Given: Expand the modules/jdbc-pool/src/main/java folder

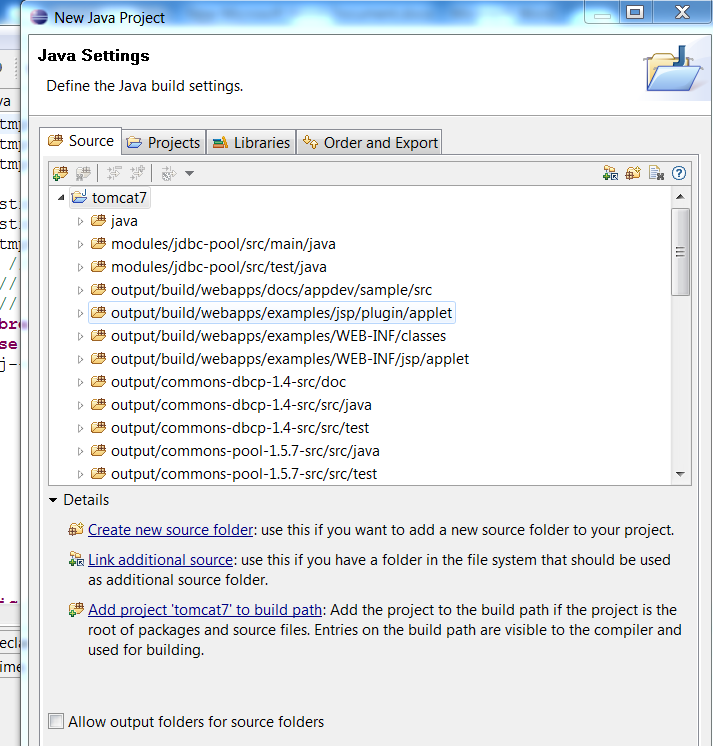Looking at the screenshot, I should coord(81,244).
